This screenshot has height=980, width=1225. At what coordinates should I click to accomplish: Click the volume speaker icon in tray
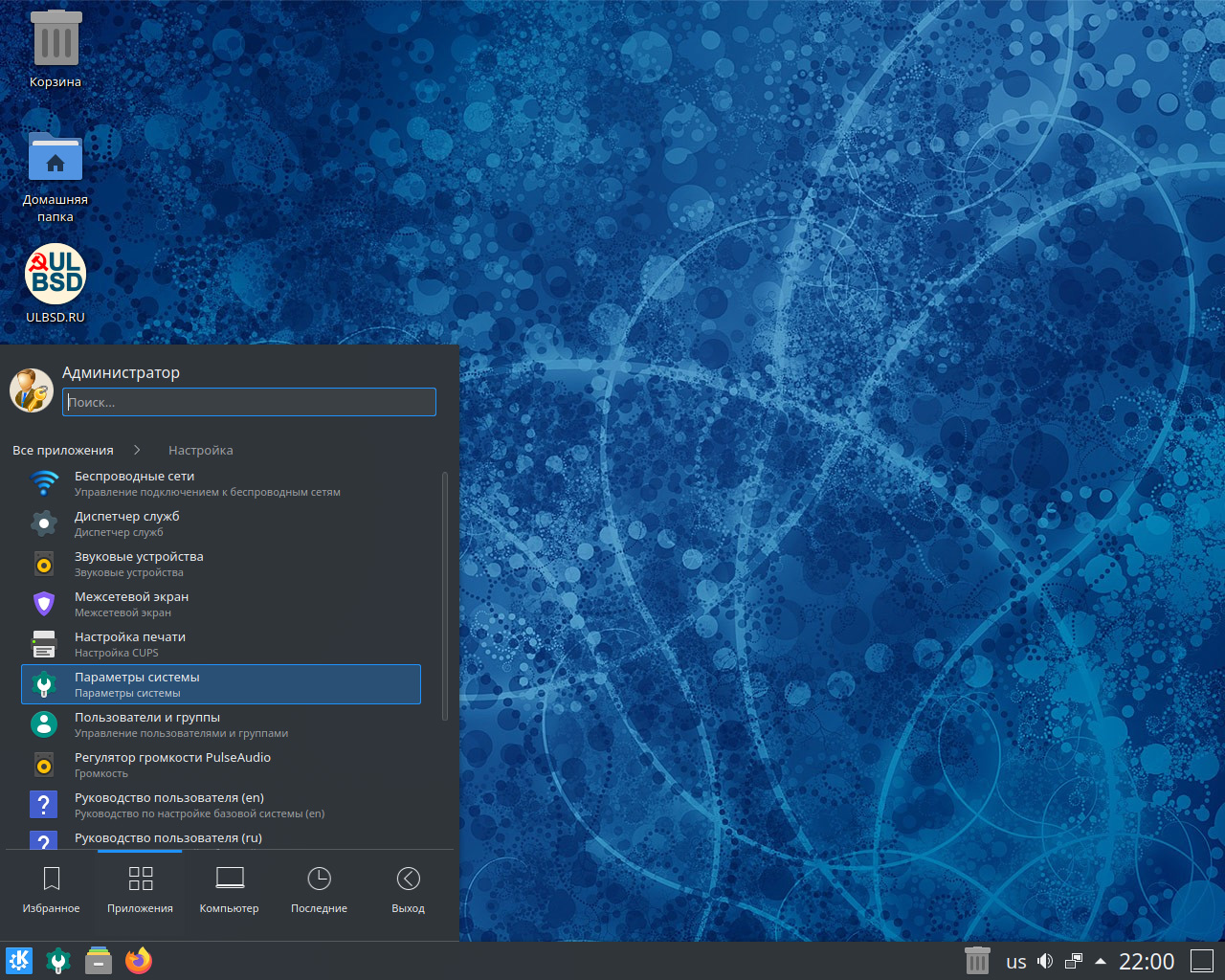point(1045,961)
